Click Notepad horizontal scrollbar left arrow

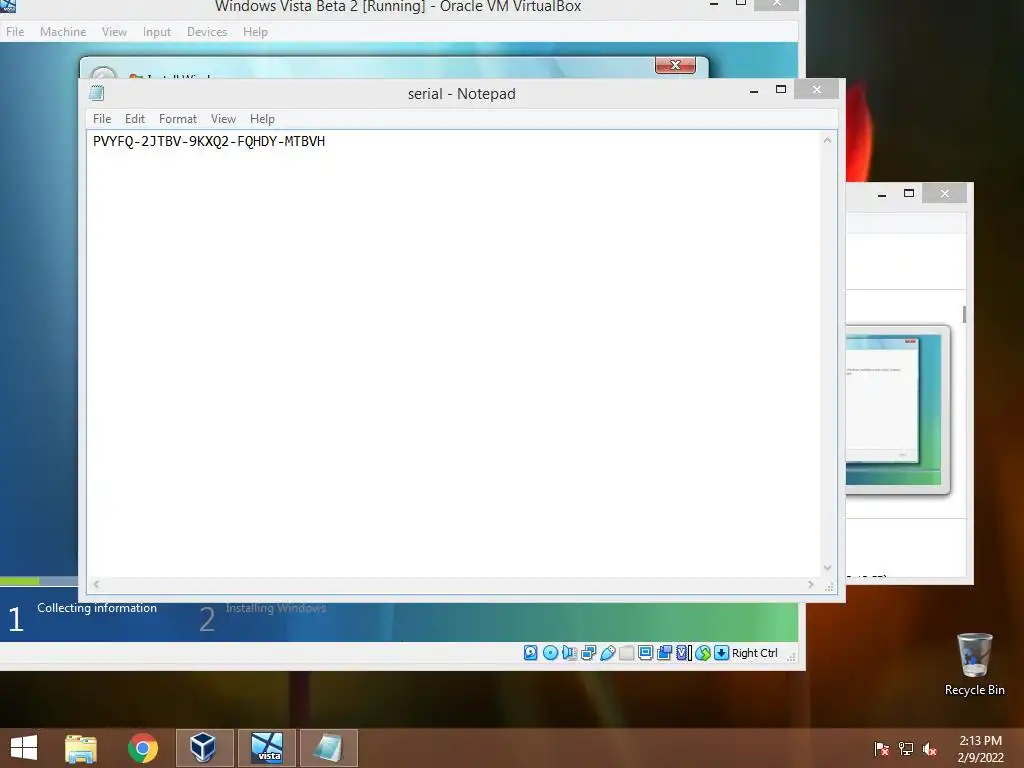(96, 584)
